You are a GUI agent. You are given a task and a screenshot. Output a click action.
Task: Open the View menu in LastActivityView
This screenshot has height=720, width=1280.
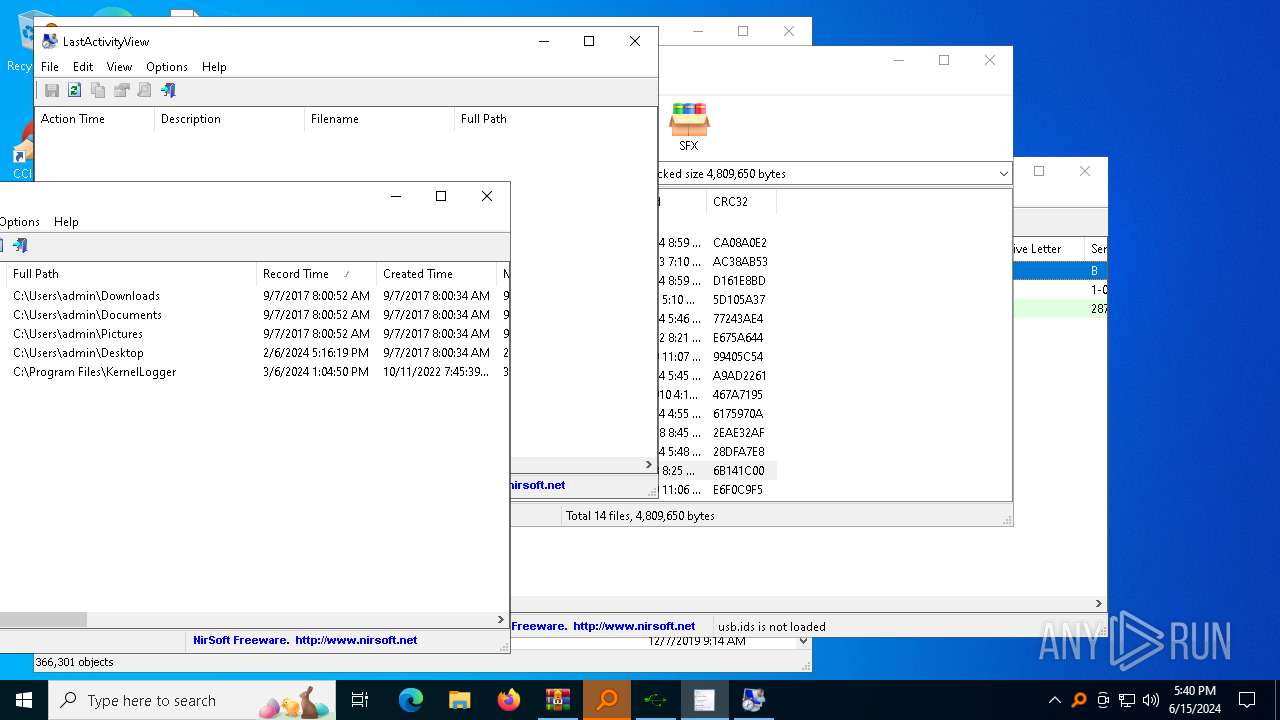tap(120, 67)
